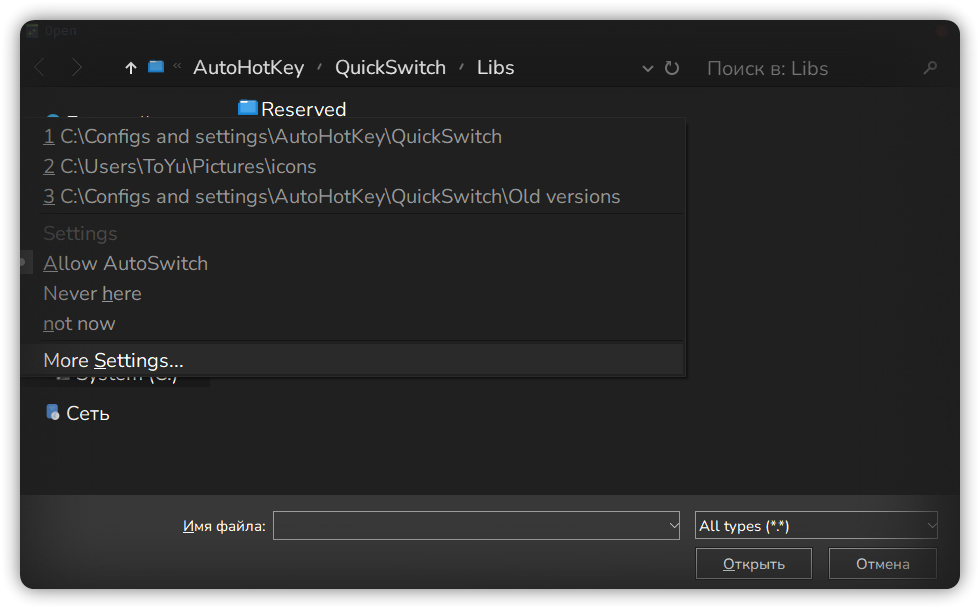Select the Allow AutoSwitch radio option
This screenshot has width=980, height=609.
(x=125, y=264)
